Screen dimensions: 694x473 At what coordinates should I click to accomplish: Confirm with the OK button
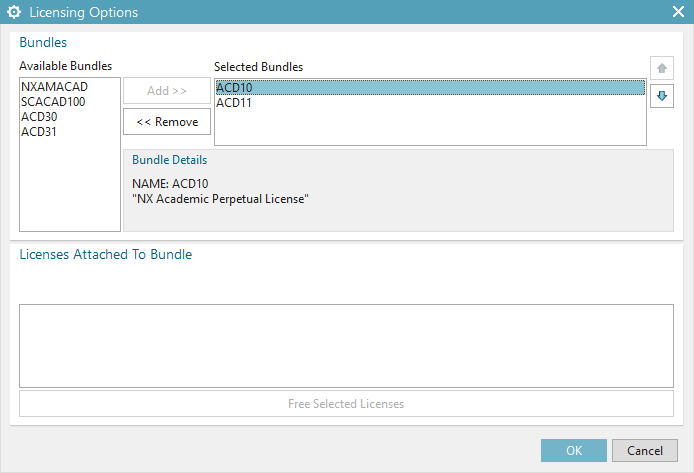pyautogui.click(x=573, y=450)
